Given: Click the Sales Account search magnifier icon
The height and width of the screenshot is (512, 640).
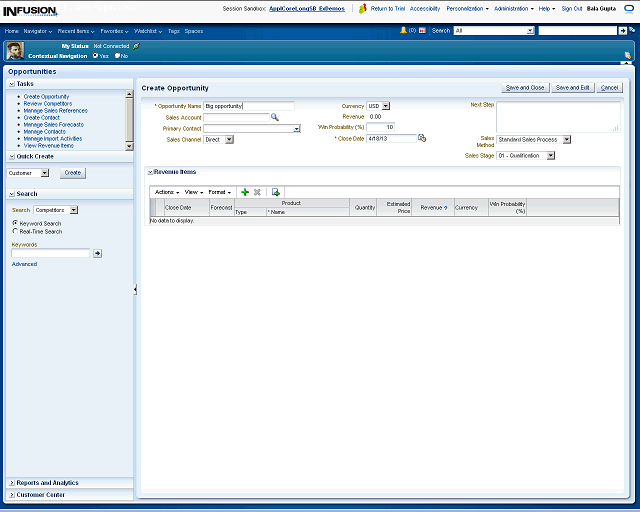Looking at the screenshot, I should (275, 117).
